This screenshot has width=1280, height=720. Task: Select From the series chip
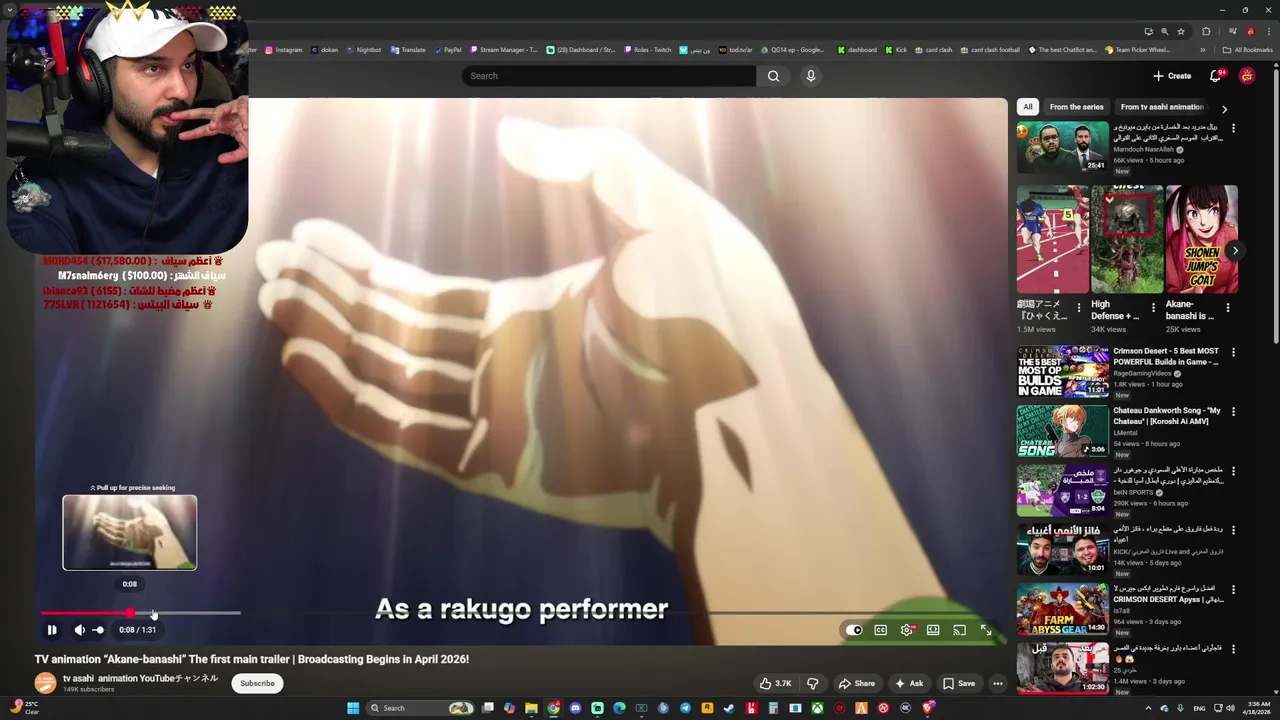1076,107
